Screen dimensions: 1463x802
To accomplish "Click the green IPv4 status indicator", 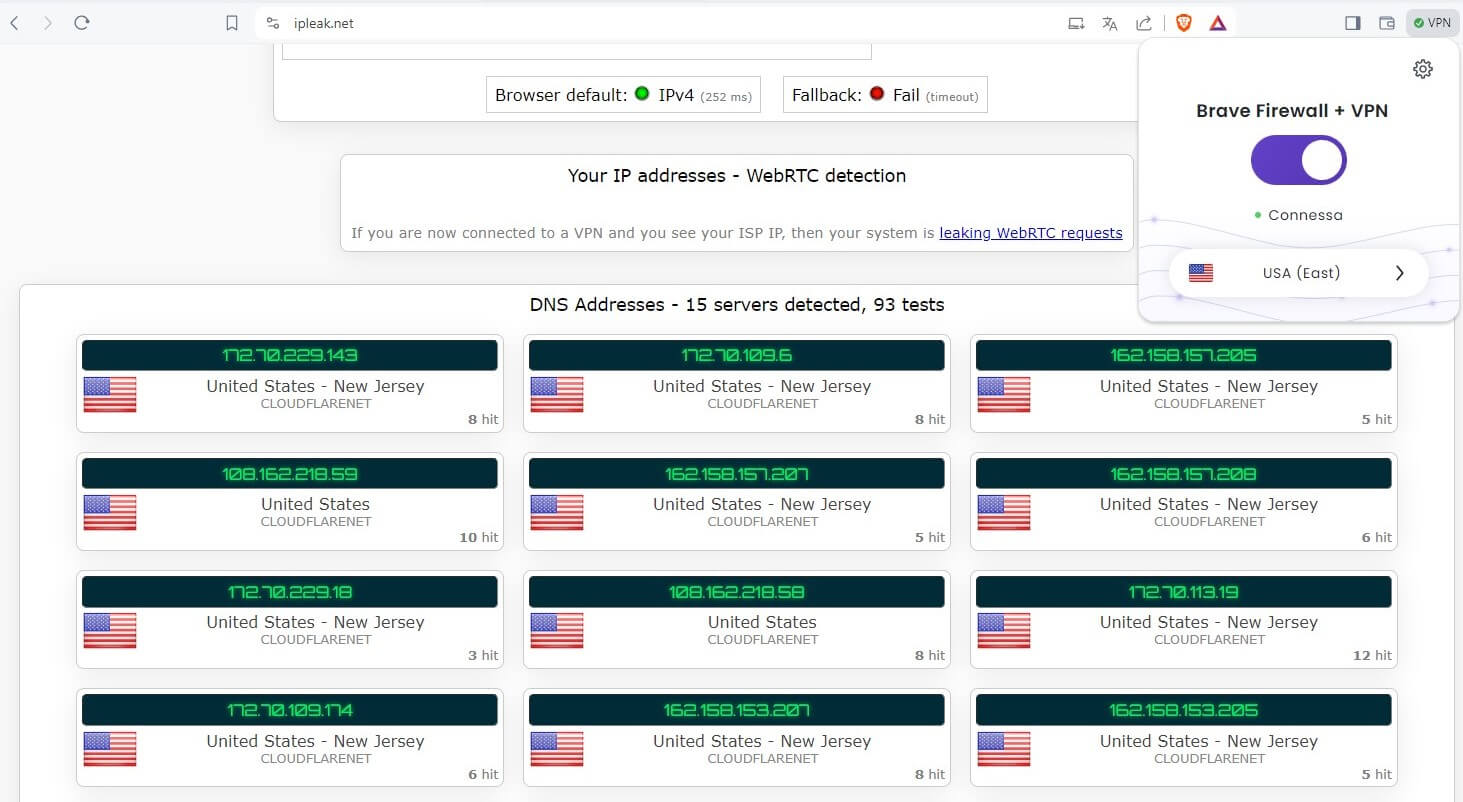I will pos(642,94).
